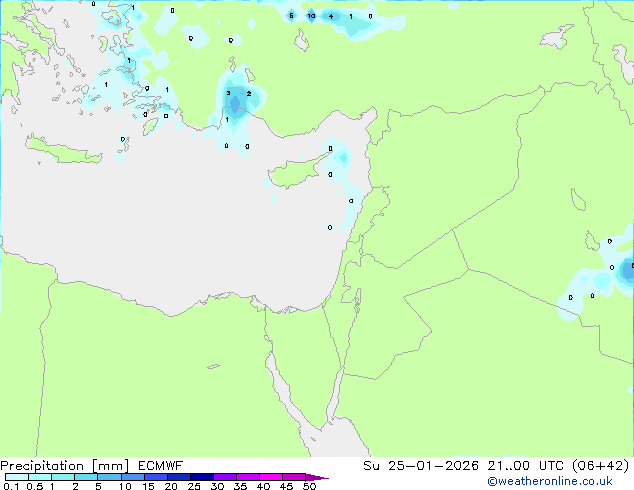Screen dimensions: 634x490
Task: Click the '30' legend scale label
Action: [x=217, y=486]
